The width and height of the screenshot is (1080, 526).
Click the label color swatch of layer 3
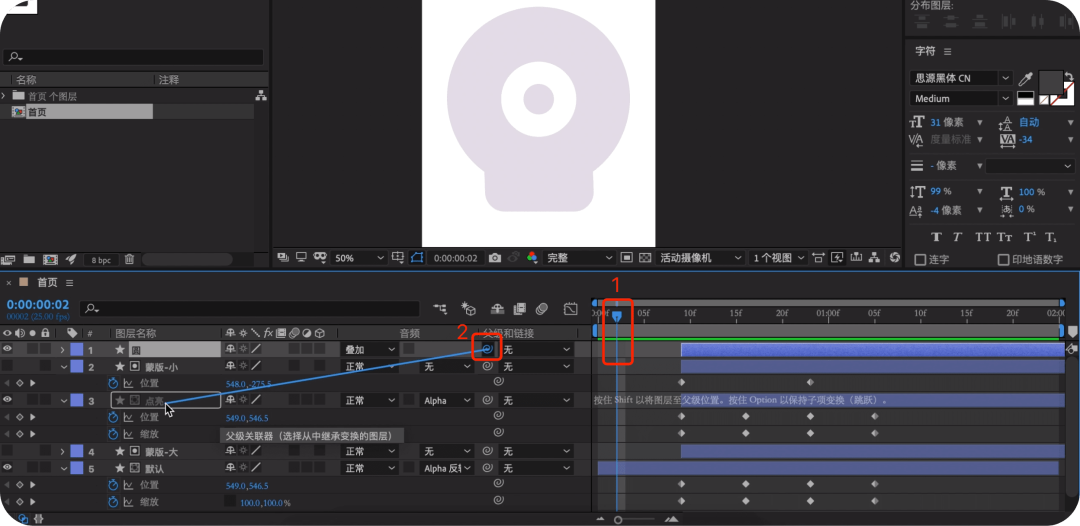[x=76, y=400]
